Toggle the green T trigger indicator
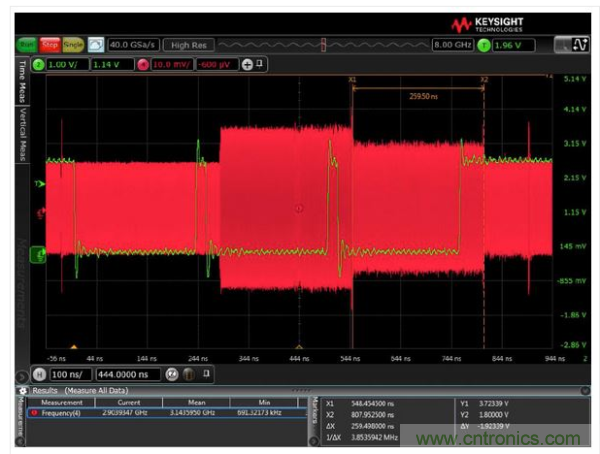The height and width of the screenshot is (454, 600). (484, 45)
